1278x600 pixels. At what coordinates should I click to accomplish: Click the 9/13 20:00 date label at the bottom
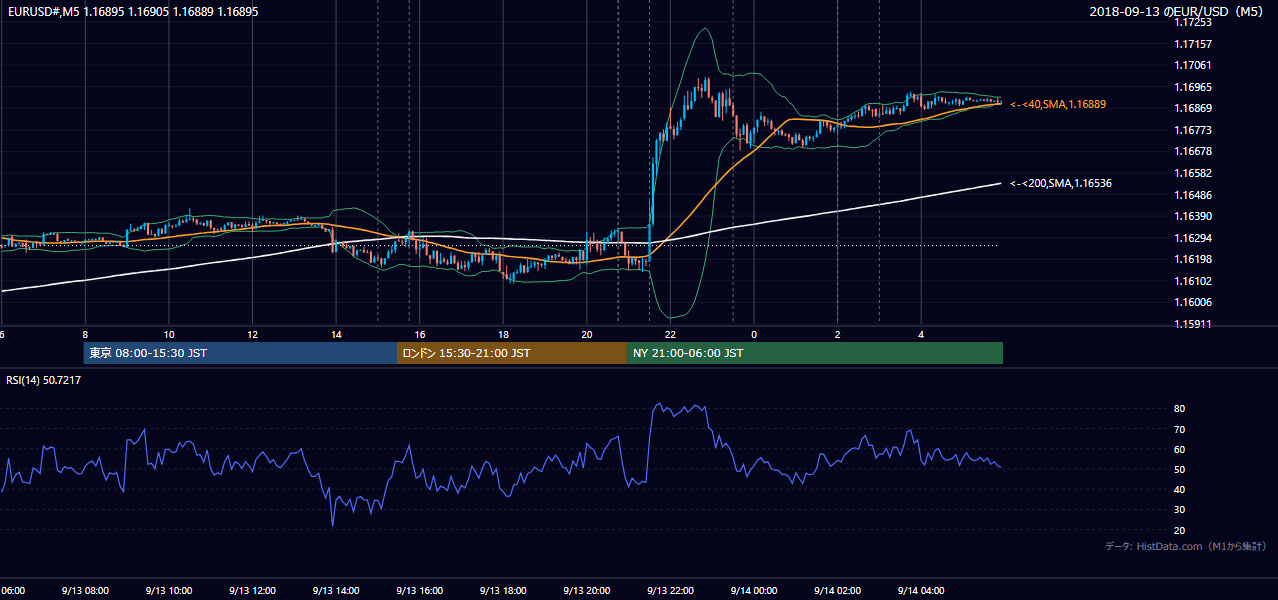[x=587, y=590]
